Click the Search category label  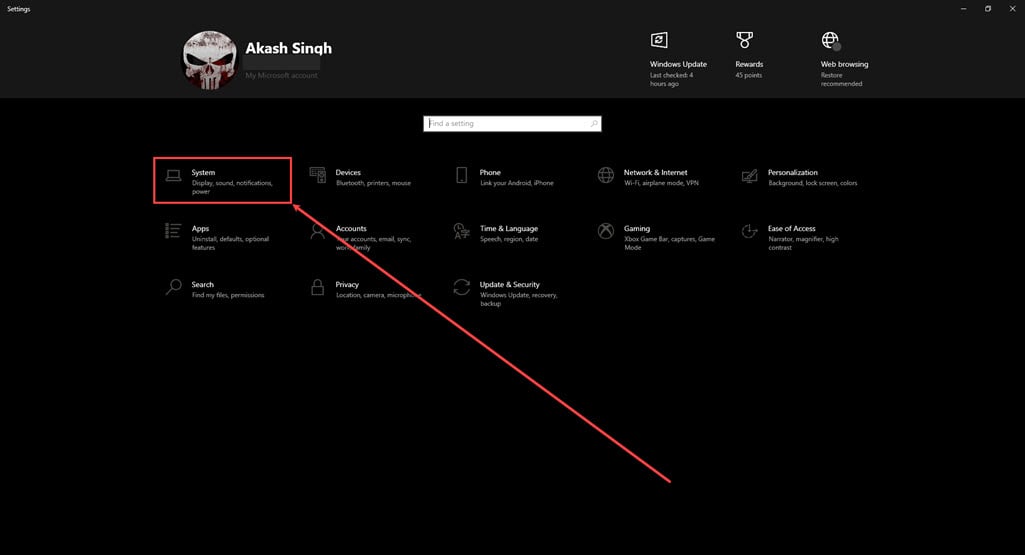[x=203, y=284]
